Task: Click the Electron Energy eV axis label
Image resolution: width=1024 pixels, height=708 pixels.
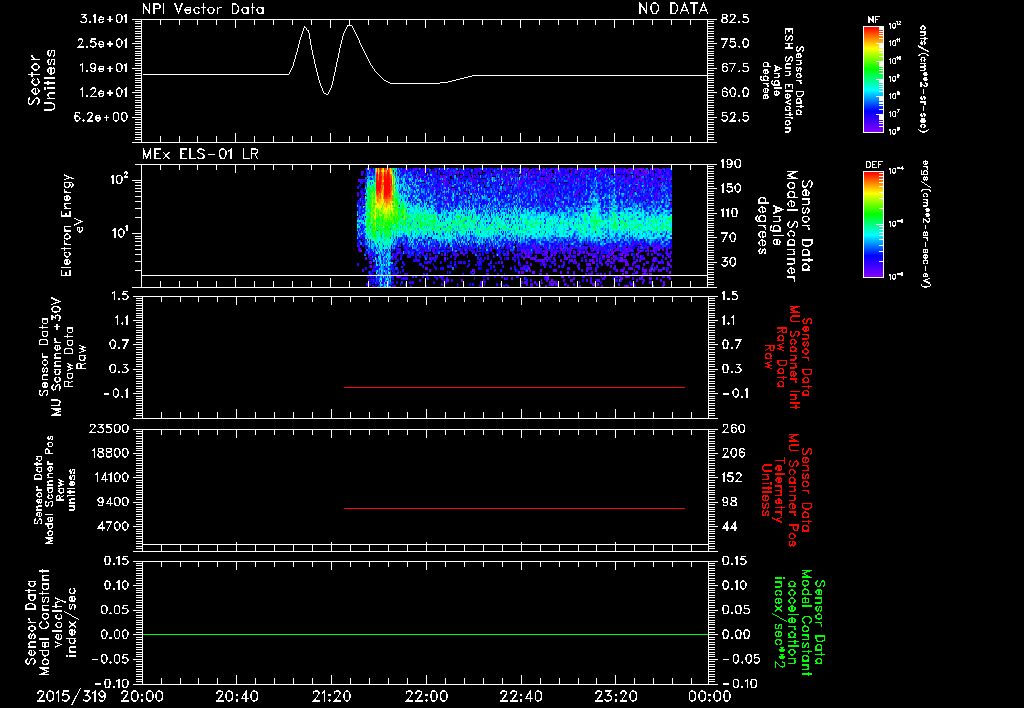Action: (x=72, y=225)
